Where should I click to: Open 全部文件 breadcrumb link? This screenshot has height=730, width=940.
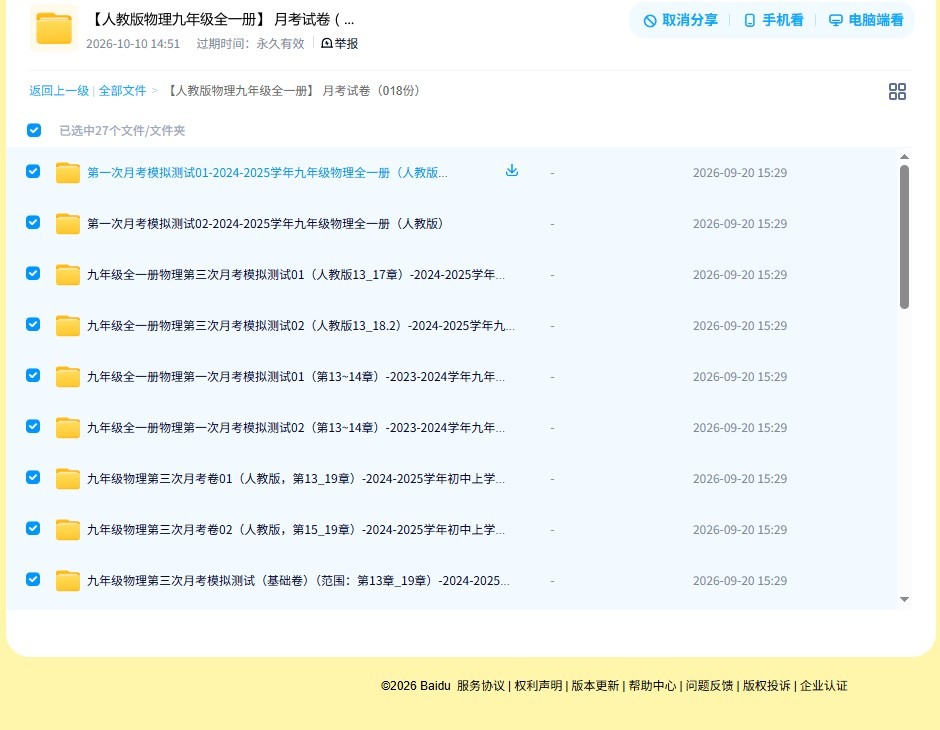pyautogui.click(x=122, y=91)
